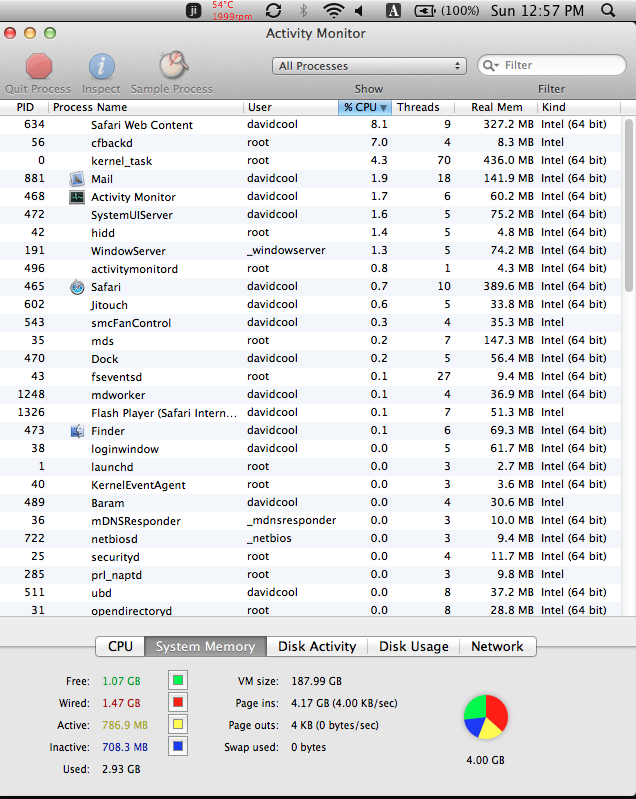The height and width of the screenshot is (799, 636).
Task: Sort by PID column header
Action: [24, 107]
